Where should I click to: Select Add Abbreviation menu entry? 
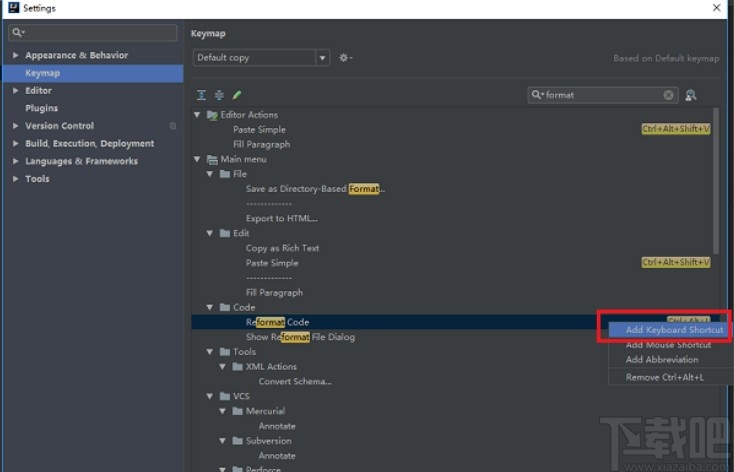pyautogui.click(x=661, y=360)
